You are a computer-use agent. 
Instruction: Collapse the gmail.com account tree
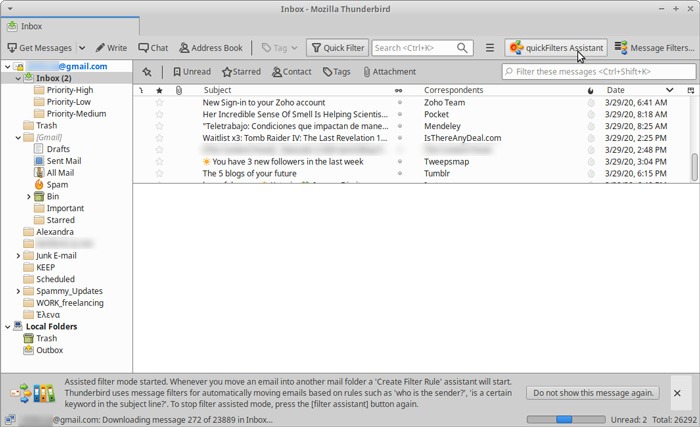(8, 67)
